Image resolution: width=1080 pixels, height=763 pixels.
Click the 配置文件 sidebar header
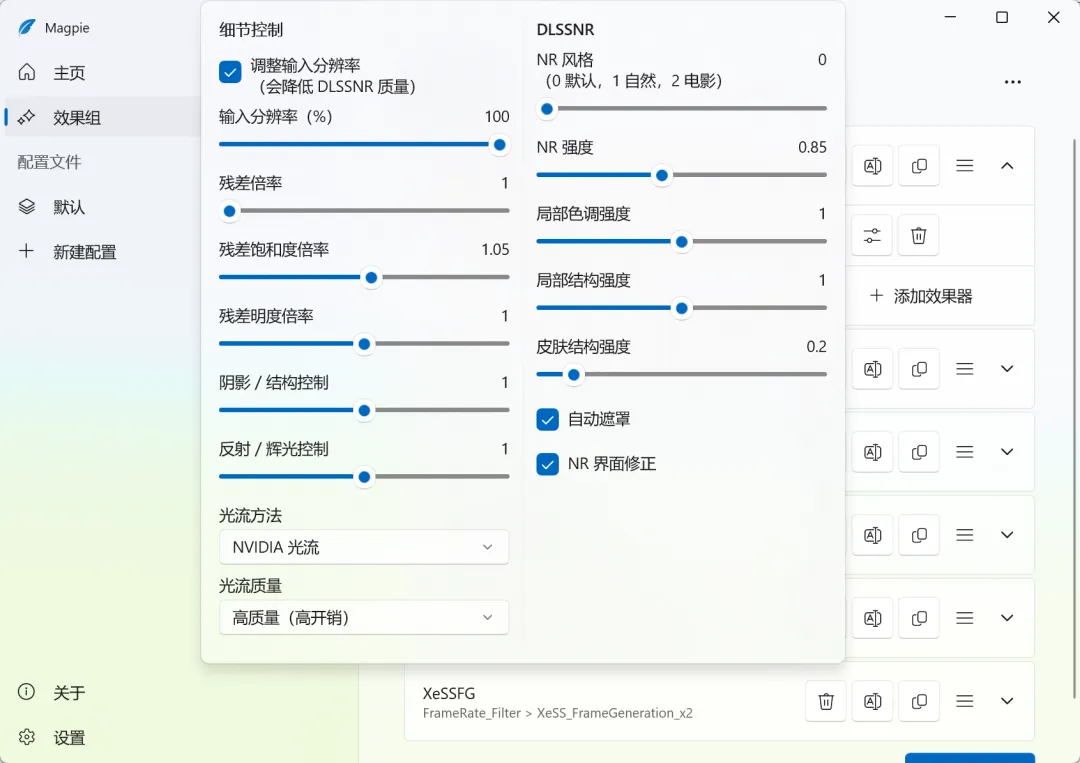[x=49, y=162]
